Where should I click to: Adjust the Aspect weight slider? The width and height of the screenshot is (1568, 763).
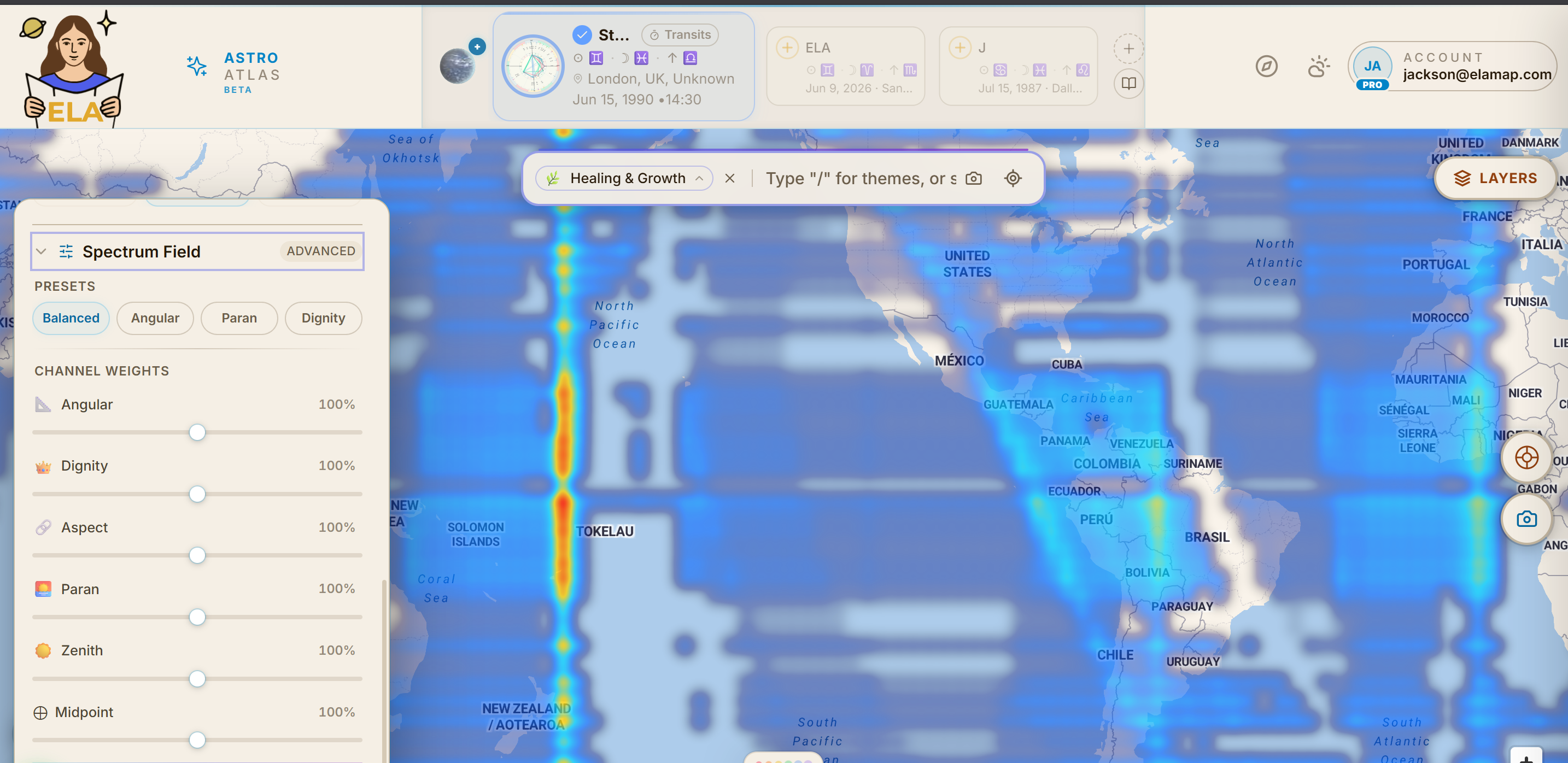pos(197,555)
